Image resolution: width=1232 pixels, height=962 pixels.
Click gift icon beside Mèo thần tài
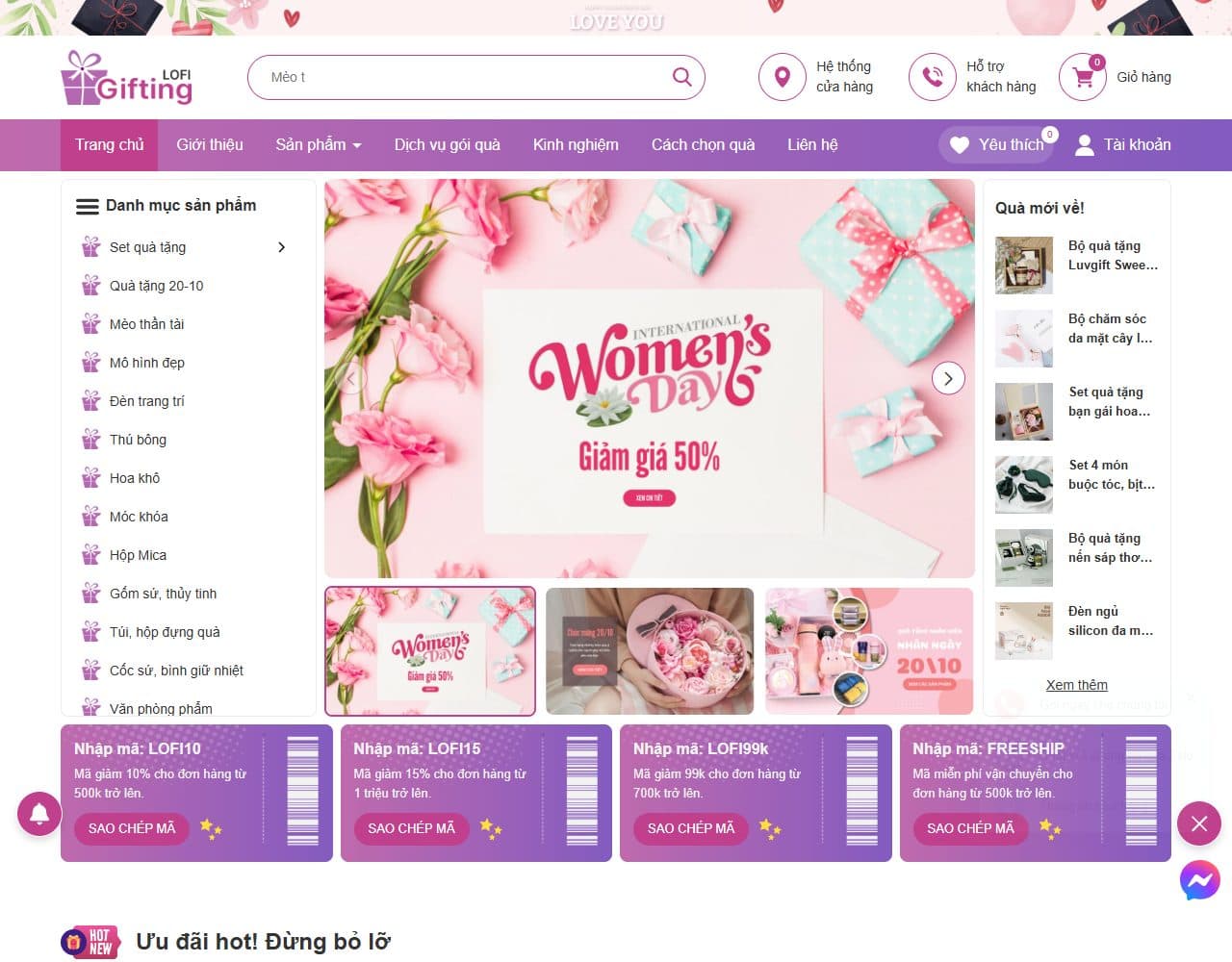click(x=91, y=324)
